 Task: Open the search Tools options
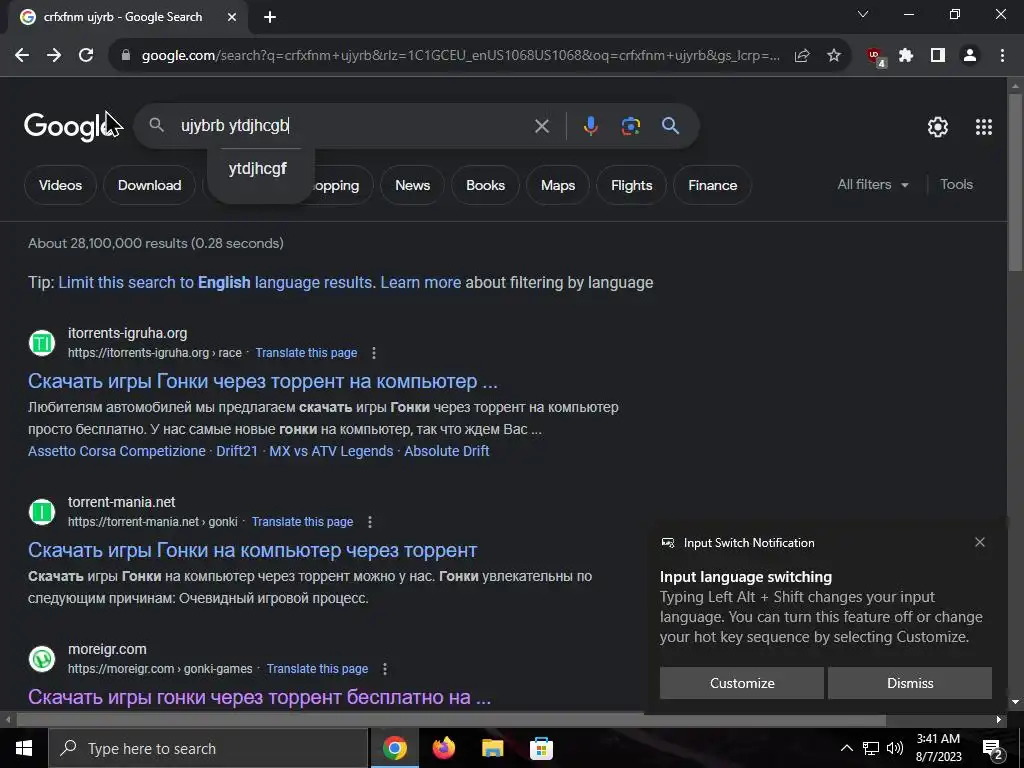[957, 185]
